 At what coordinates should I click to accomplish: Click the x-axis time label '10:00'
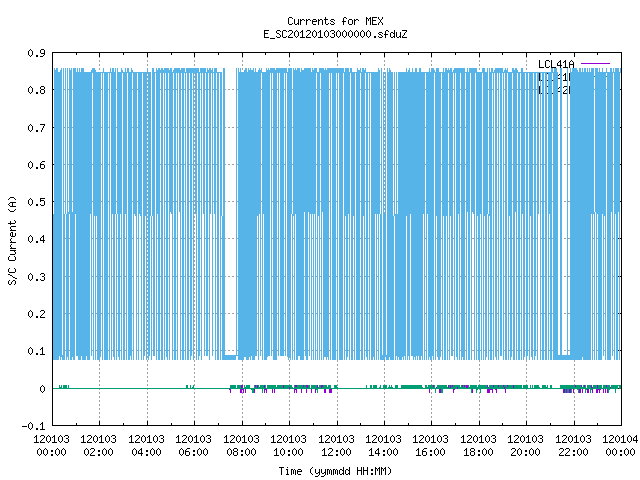(x=288, y=452)
